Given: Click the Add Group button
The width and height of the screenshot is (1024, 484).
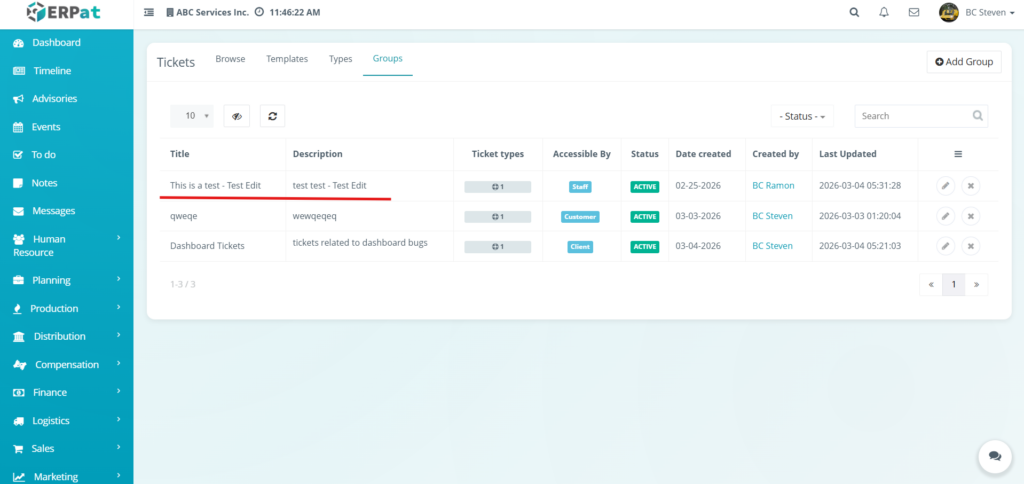Looking at the screenshot, I should coord(964,62).
